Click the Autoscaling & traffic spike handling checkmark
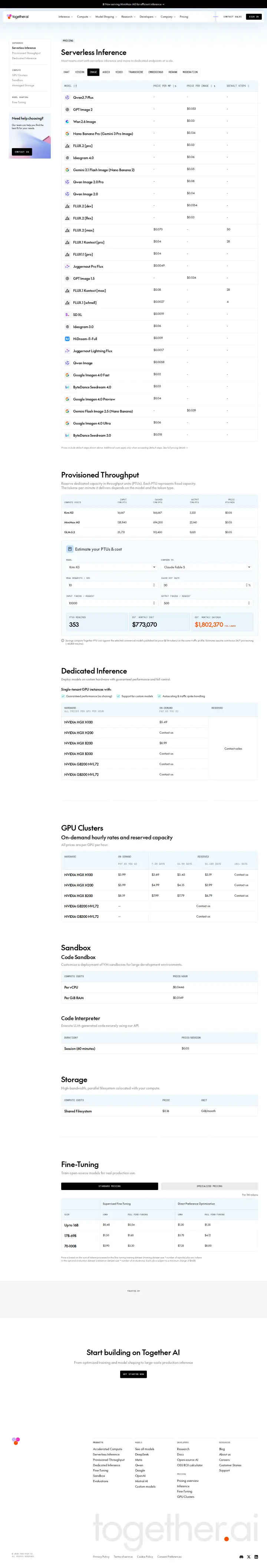This screenshot has height=1568, width=267. tap(159, 696)
